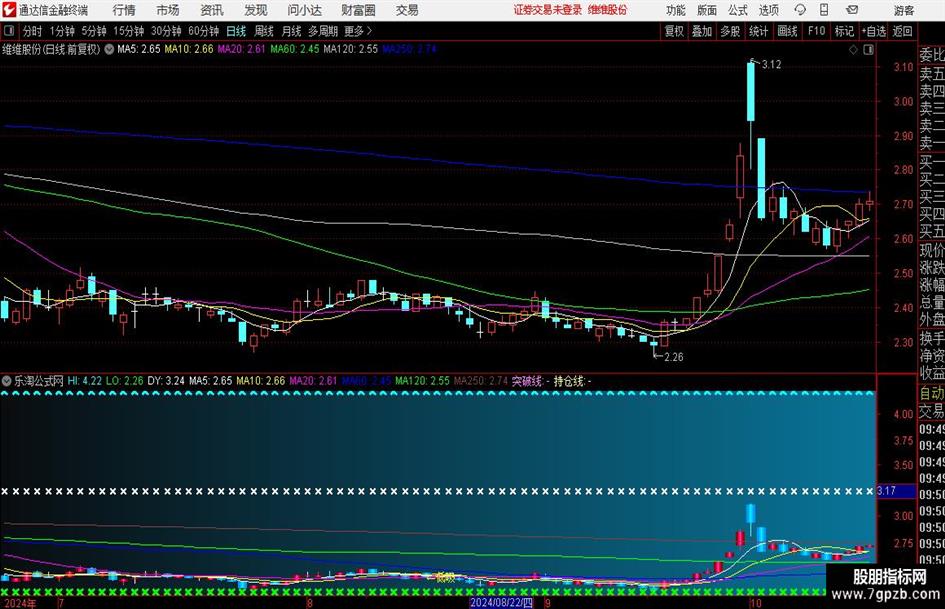Switch to 1分钟 period
This screenshot has height=609, width=945.
pyautogui.click(x=61, y=31)
